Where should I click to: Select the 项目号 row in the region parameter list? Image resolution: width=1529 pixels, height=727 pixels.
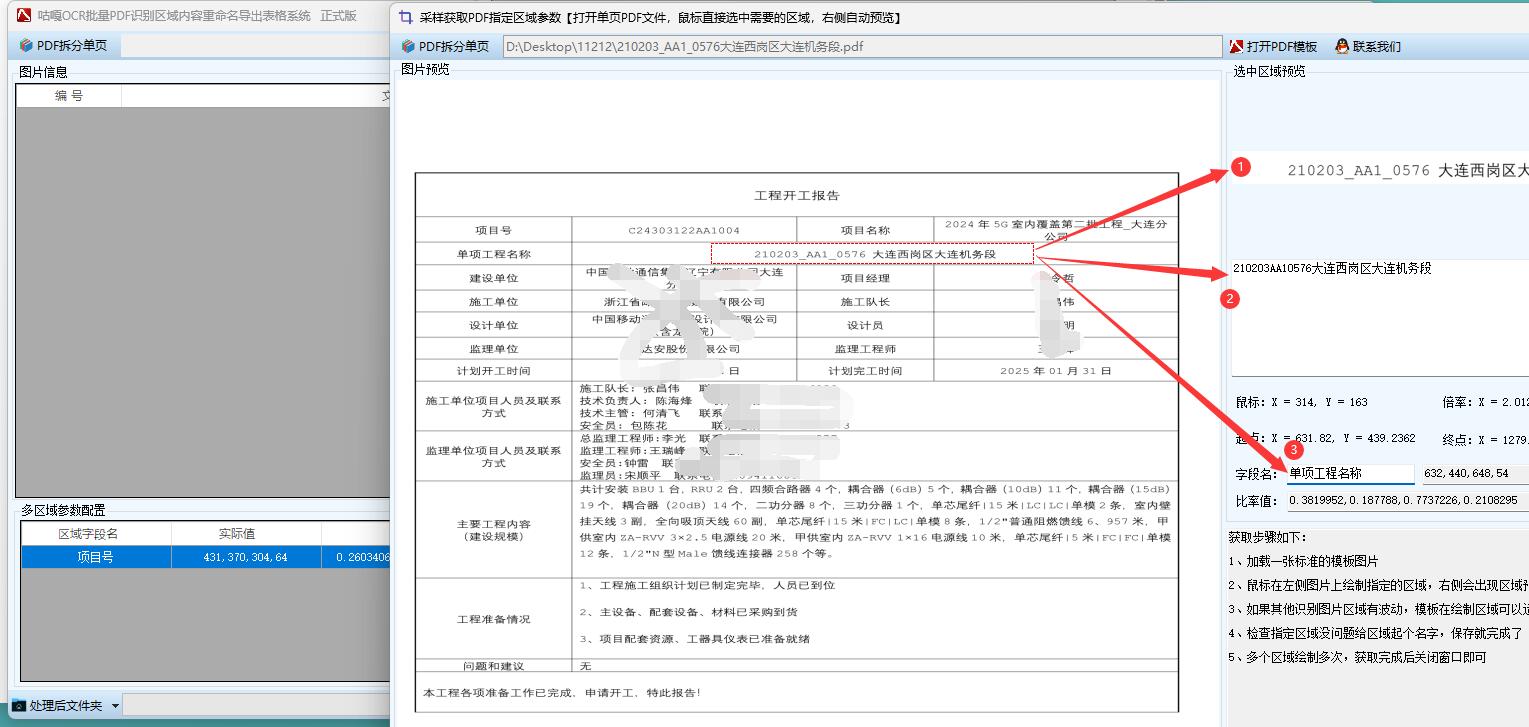coord(205,557)
